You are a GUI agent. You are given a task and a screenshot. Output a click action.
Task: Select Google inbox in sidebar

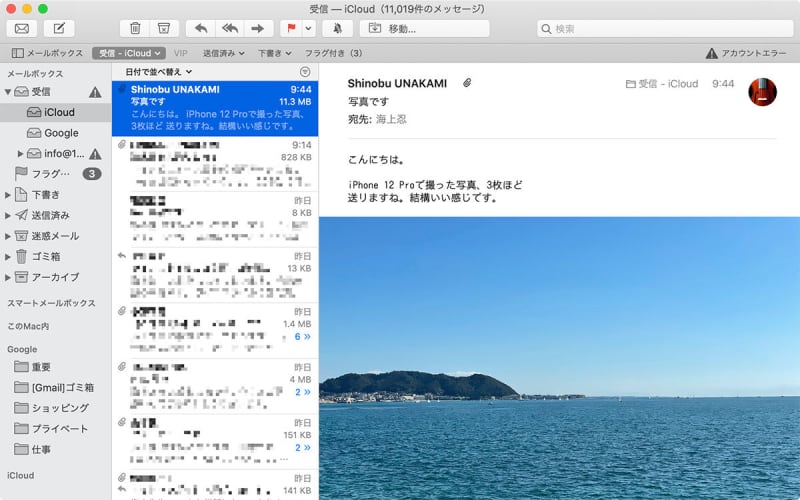click(56, 133)
